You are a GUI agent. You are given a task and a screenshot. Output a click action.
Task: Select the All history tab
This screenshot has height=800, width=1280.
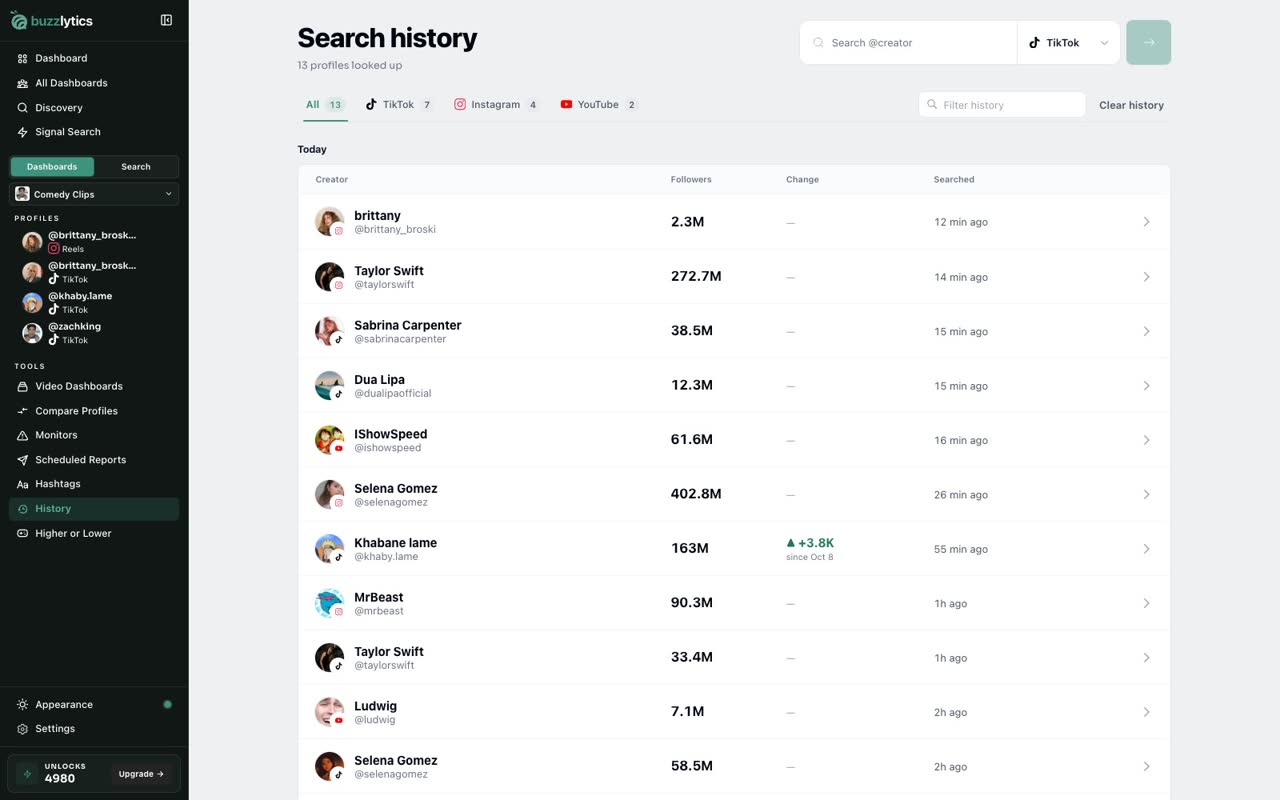pyautogui.click(x=325, y=105)
